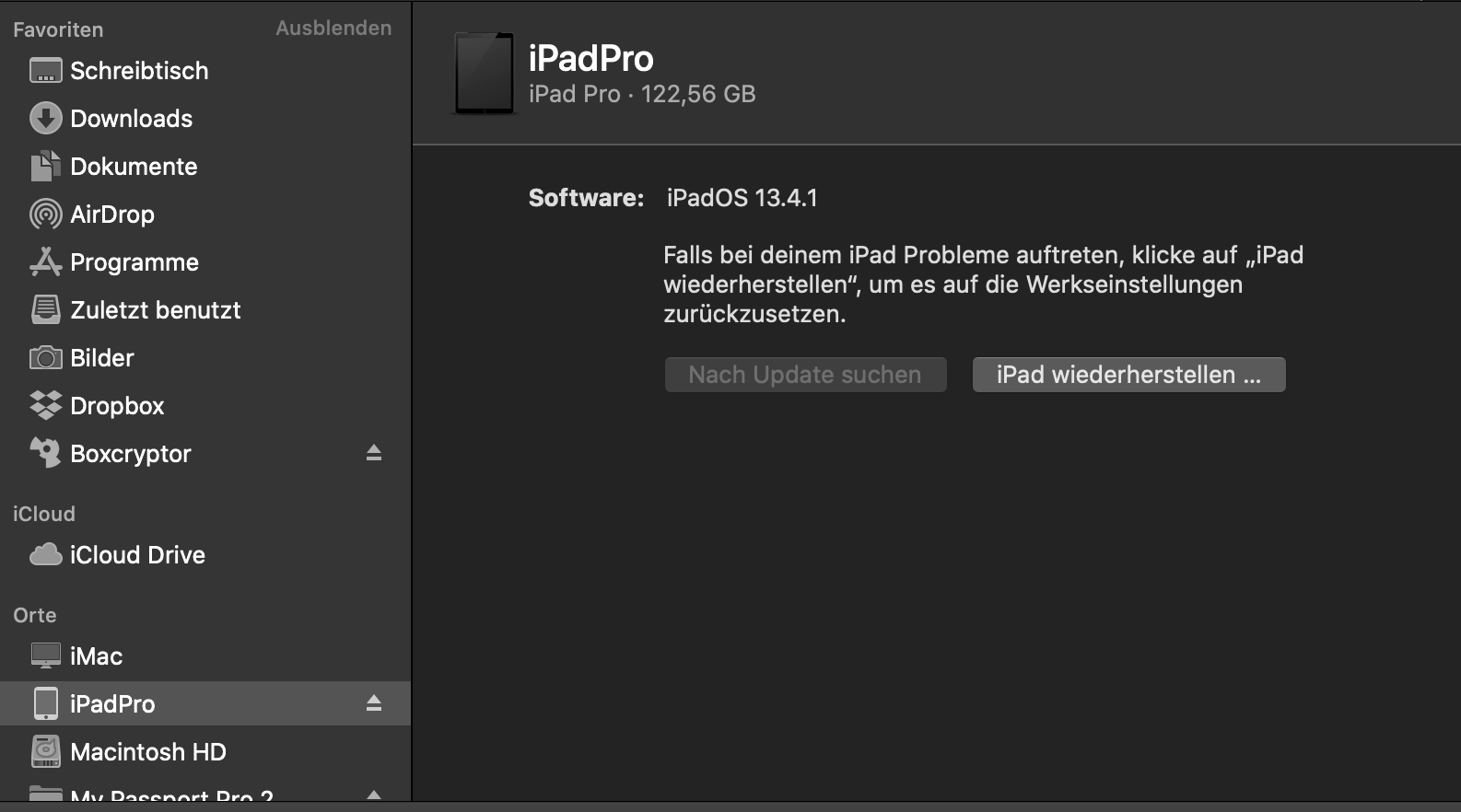Open AirDrop from the sidebar
The image size is (1461, 812).
coord(205,215)
